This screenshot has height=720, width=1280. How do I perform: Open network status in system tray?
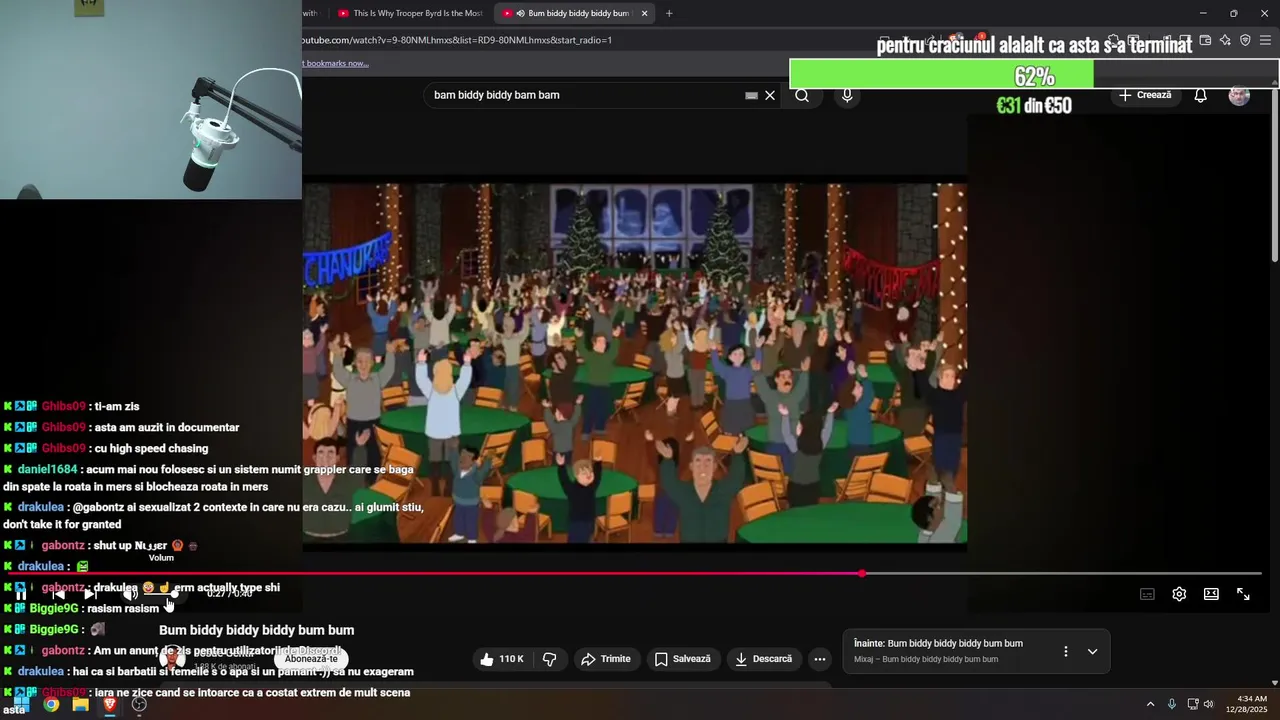1193,704
